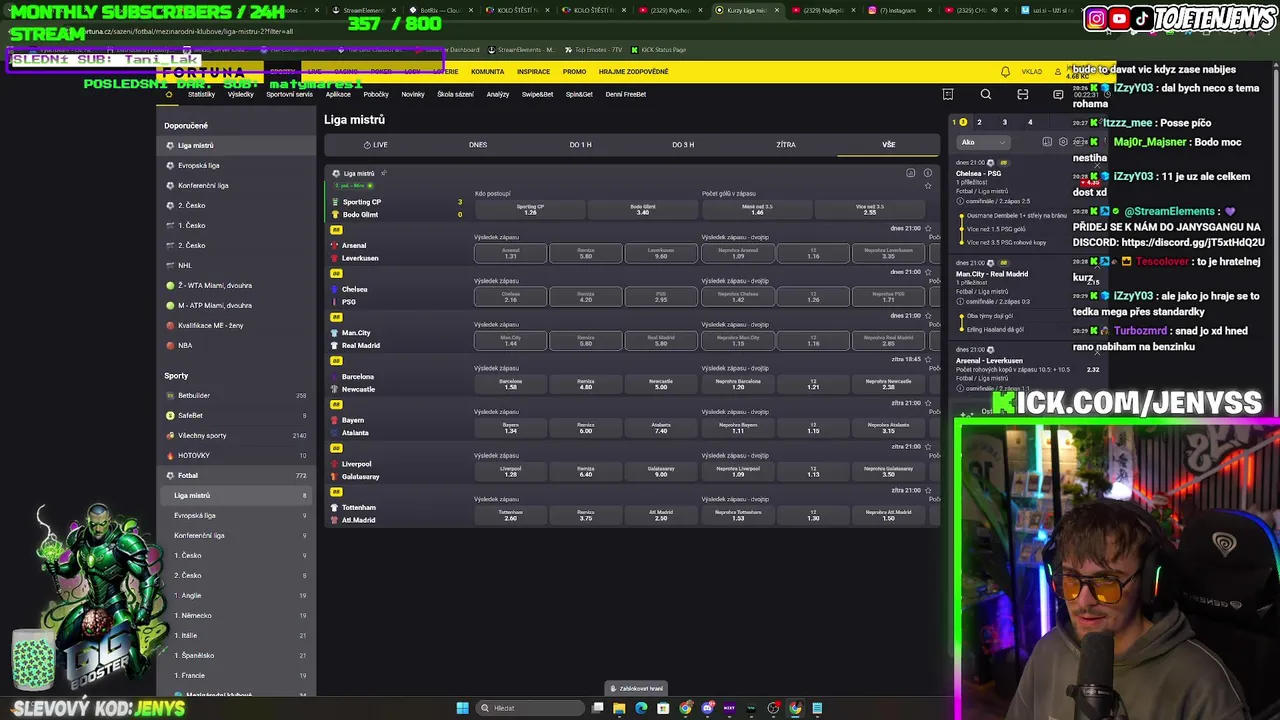Click the info icon under Chelsea - PSG betslip entry
1280x720 pixels.
pos(961,201)
